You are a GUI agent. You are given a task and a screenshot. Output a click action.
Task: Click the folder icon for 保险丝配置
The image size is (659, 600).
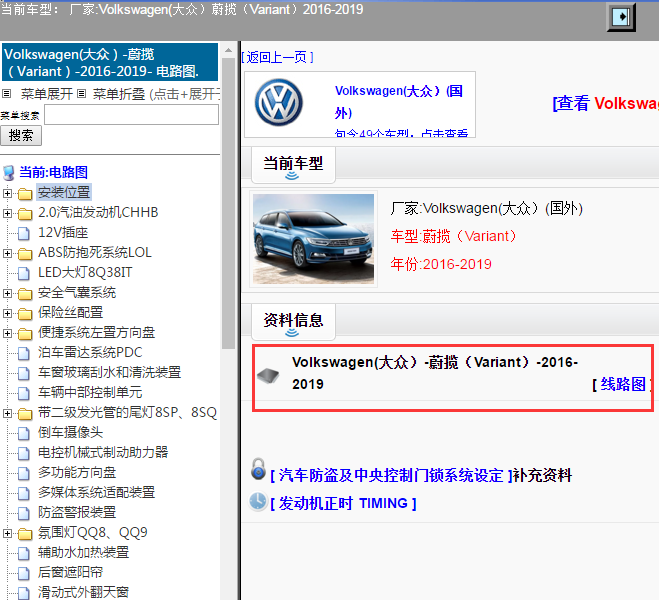25,313
